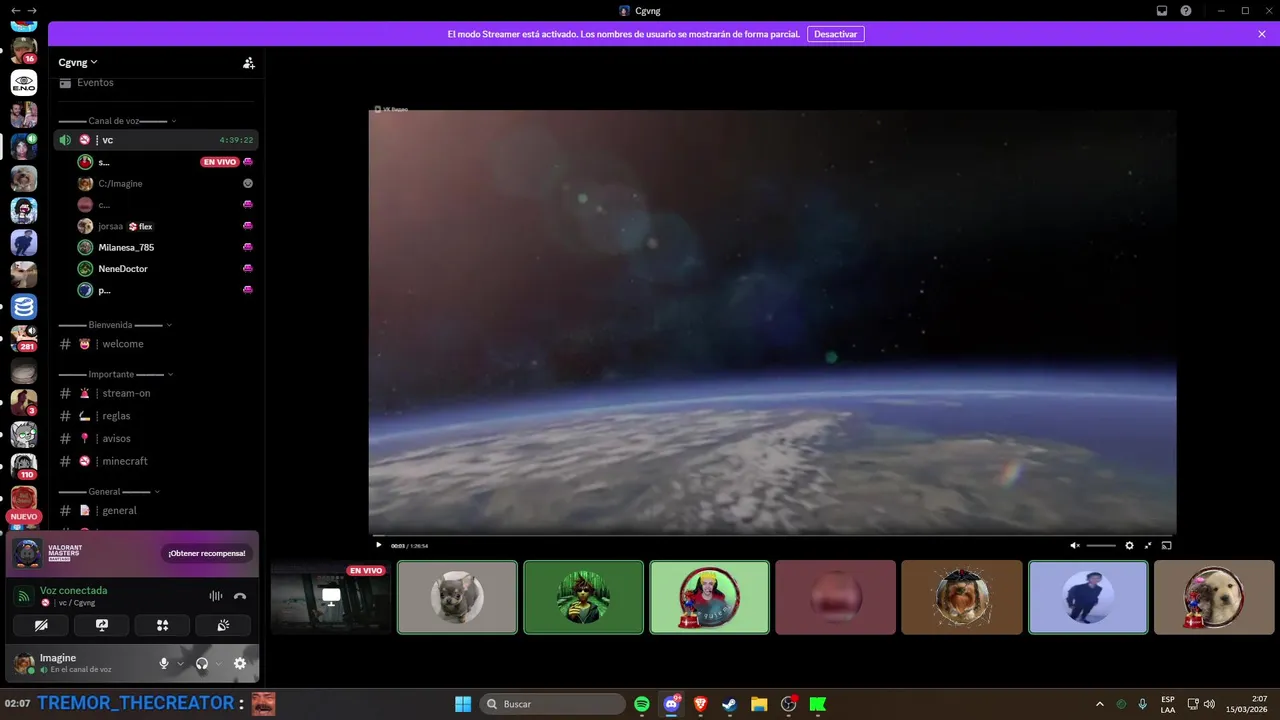Screen dimensions: 1280x720
Task: Collapse Importante category
Action: point(116,374)
